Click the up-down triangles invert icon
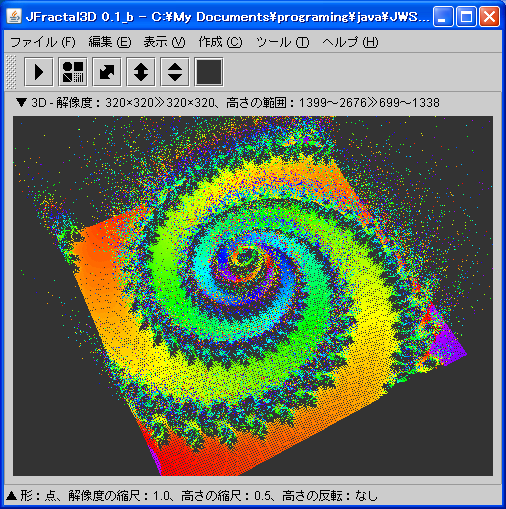 pos(175,72)
